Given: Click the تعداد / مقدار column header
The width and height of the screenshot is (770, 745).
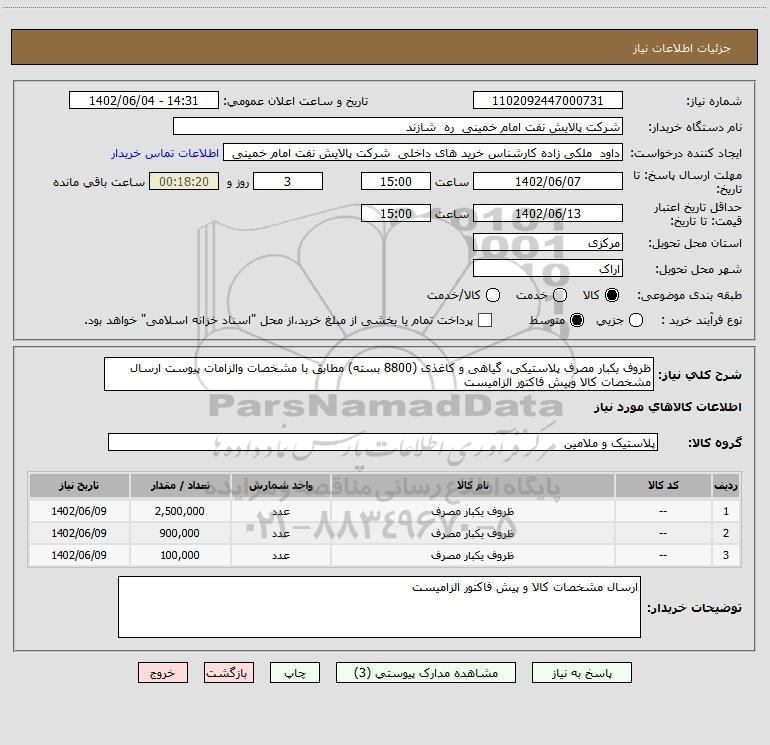Looking at the screenshot, I should tap(180, 485).
